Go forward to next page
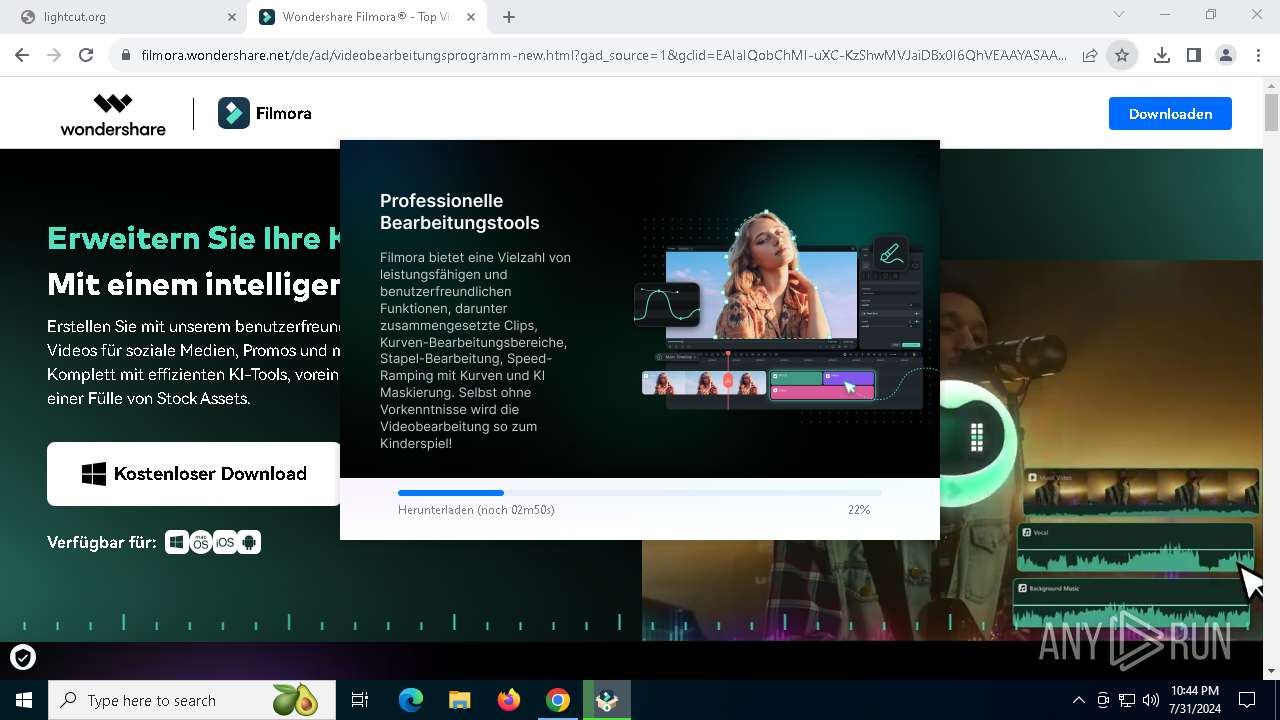1280x720 pixels. coord(54,56)
